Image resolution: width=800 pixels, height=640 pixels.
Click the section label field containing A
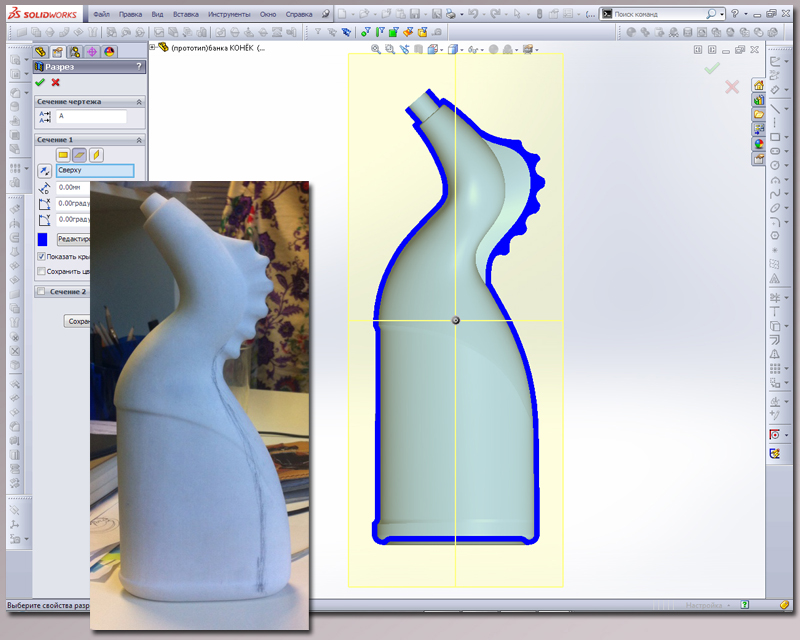pos(91,116)
